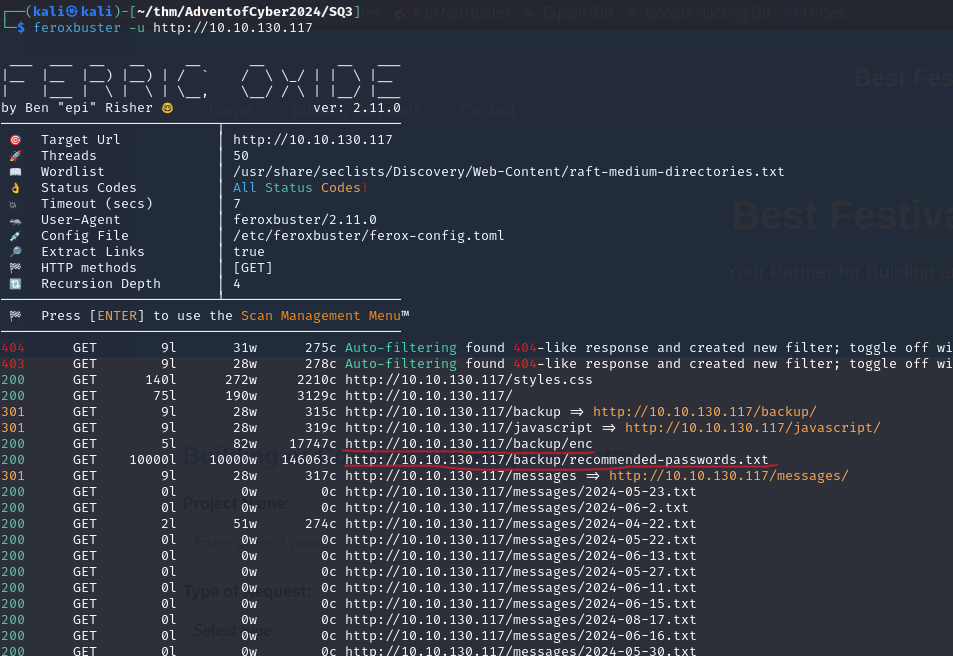Click the flag icon beside HTTP methods
The image size is (953, 656).
15,268
